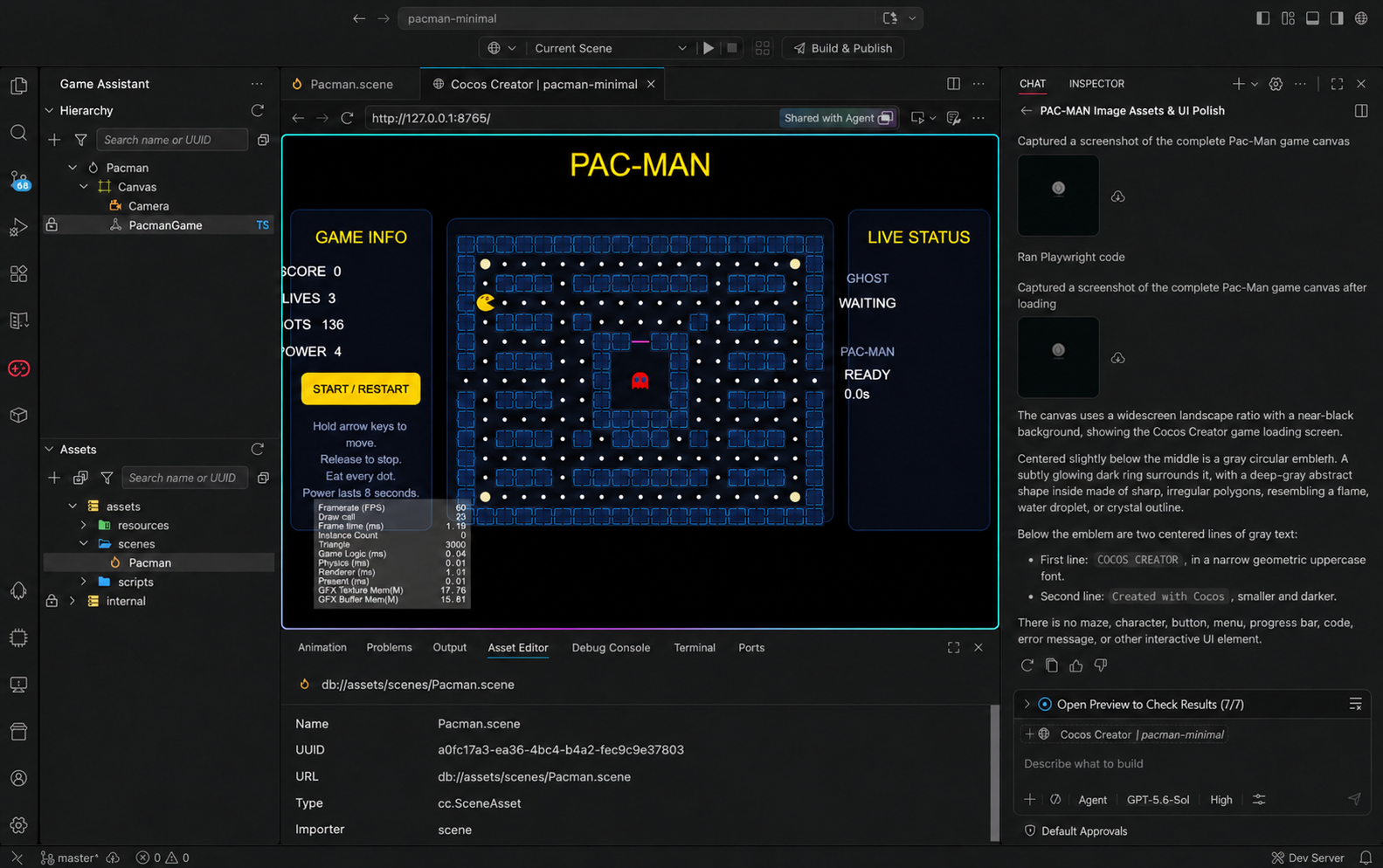Collapse the Canvas node
1383x868 pixels.
click(x=84, y=187)
